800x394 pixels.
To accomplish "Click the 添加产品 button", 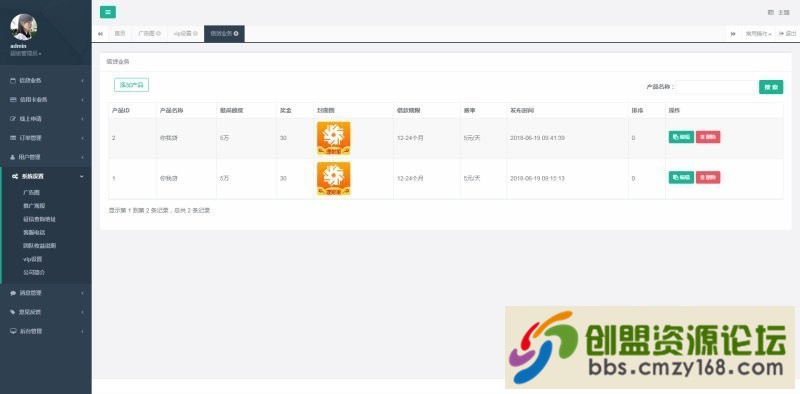I will click(131, 85).
